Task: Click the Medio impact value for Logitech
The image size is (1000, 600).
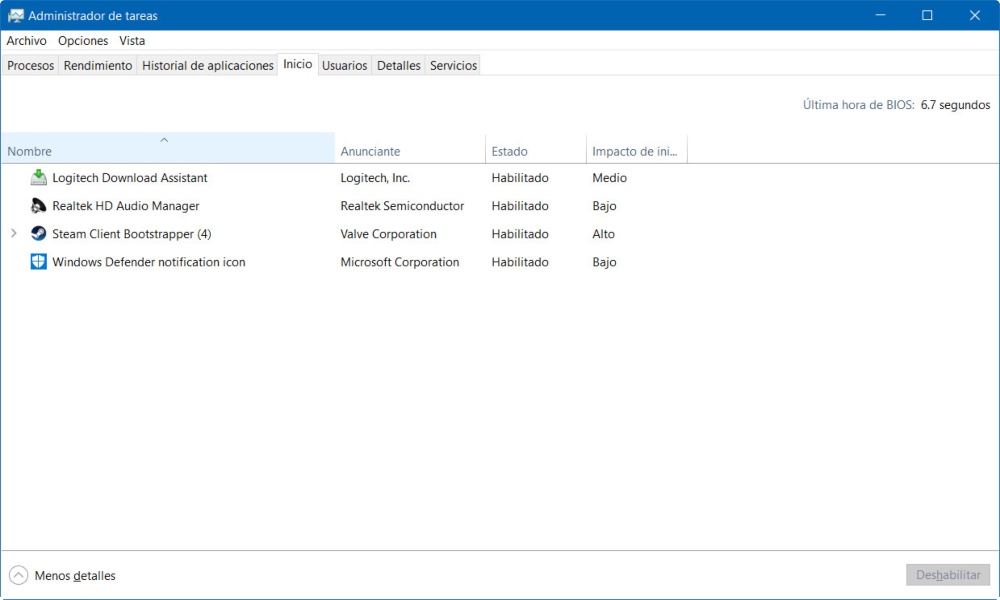Action: click(x=610, y=178)
